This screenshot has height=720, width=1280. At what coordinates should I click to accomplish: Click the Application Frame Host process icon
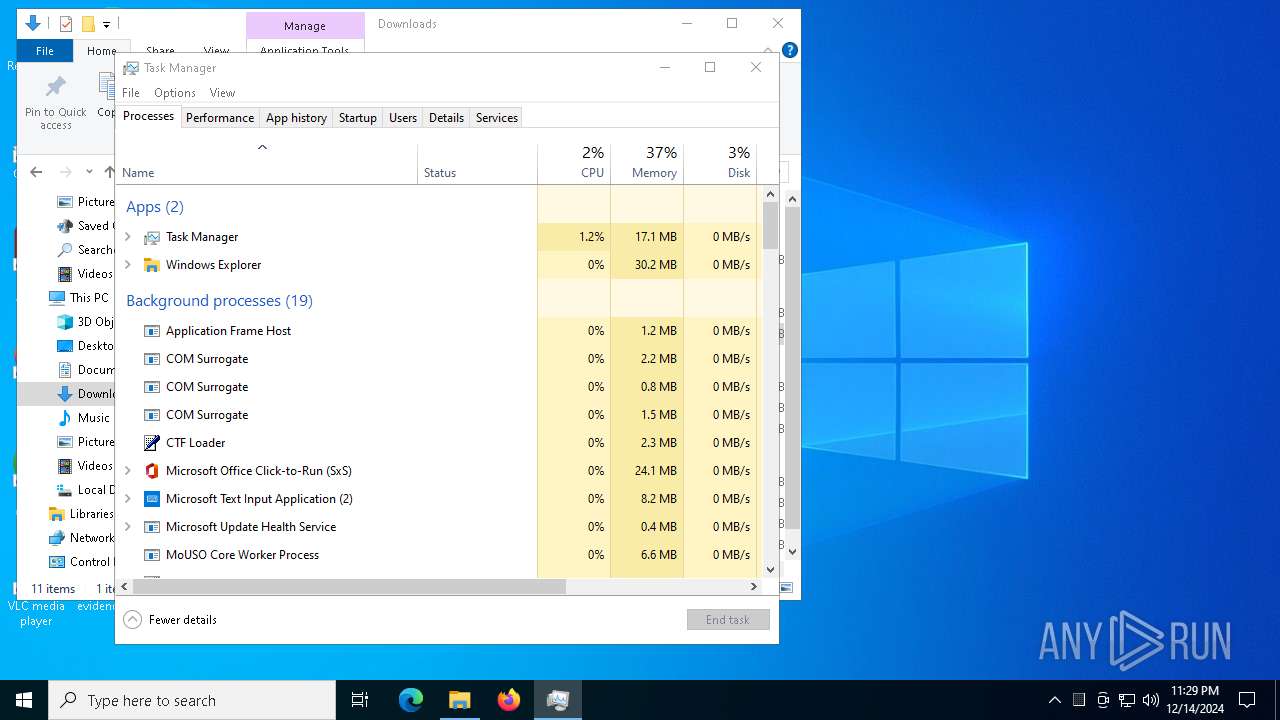(152, 331)
